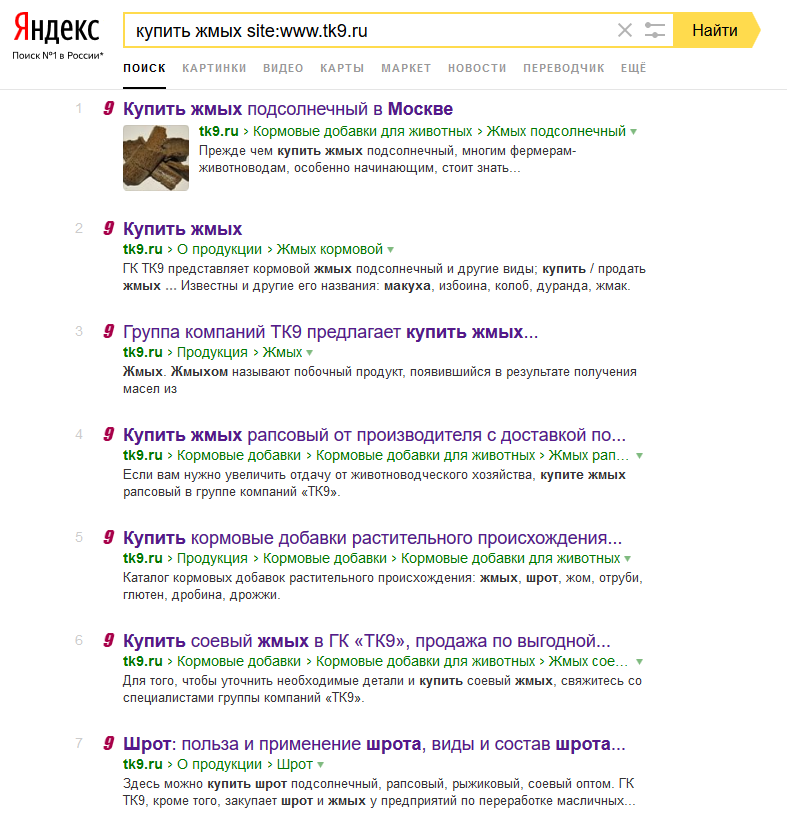Open 'Купить кормовые добавки растительного происхождения' result
This screenshot has width=787, height=819.
[372, 537]
